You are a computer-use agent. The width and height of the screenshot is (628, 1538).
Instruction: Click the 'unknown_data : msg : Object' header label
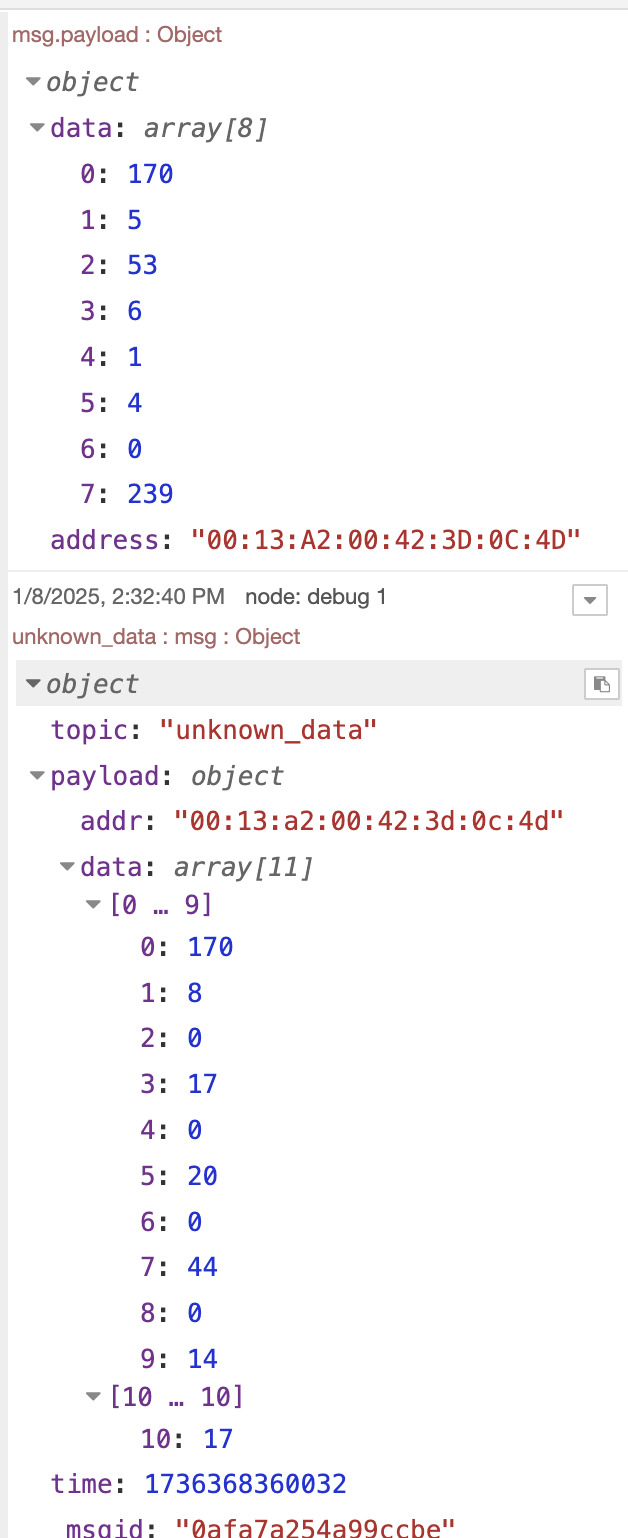(156, 636)
